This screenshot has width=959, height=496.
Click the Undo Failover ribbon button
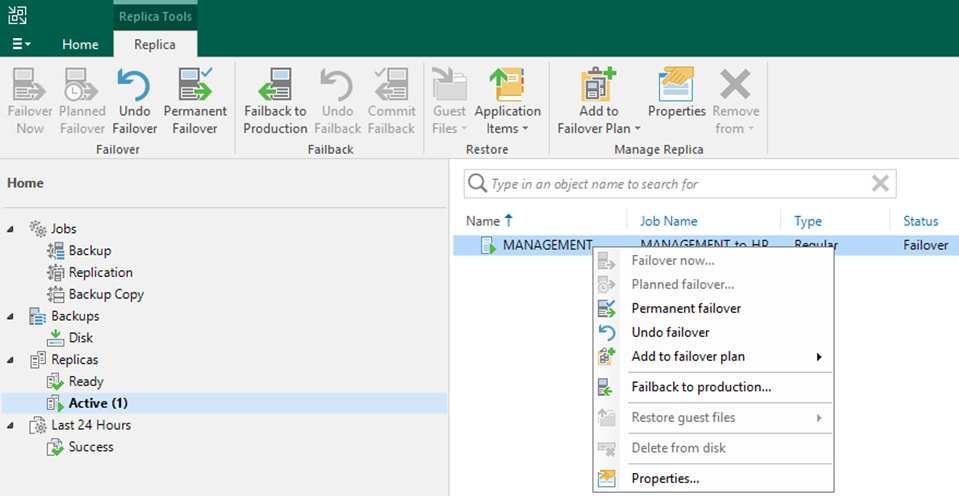135,102
